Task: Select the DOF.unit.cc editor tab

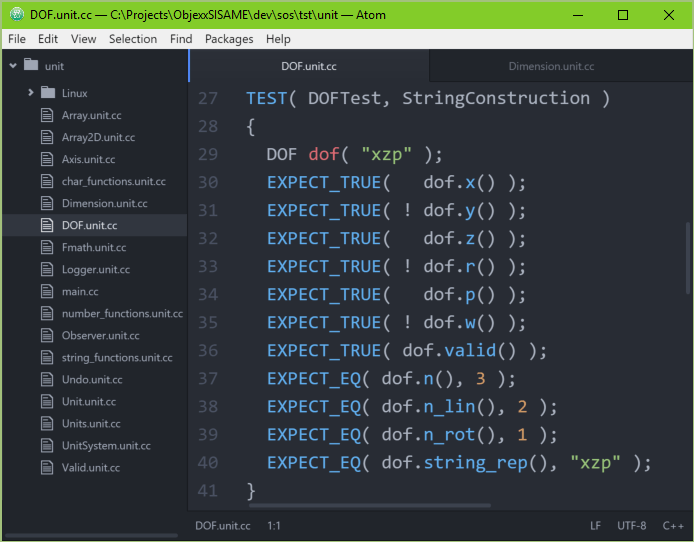Action: [309, 66]
